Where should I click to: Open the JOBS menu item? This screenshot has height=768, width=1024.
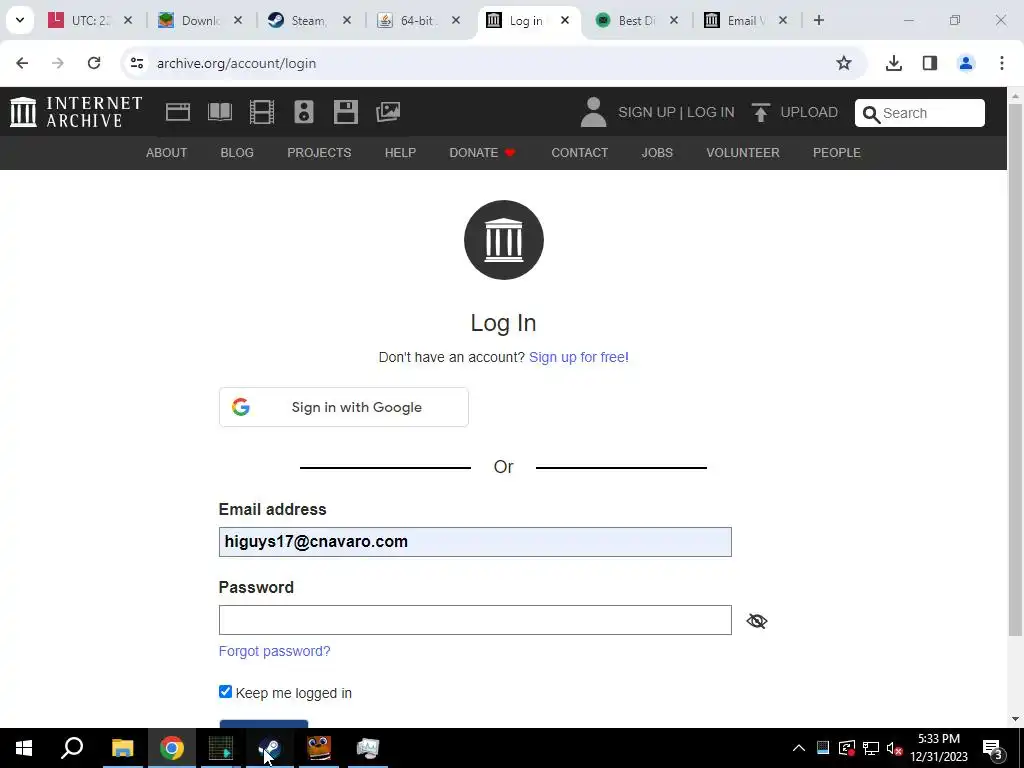657,153
